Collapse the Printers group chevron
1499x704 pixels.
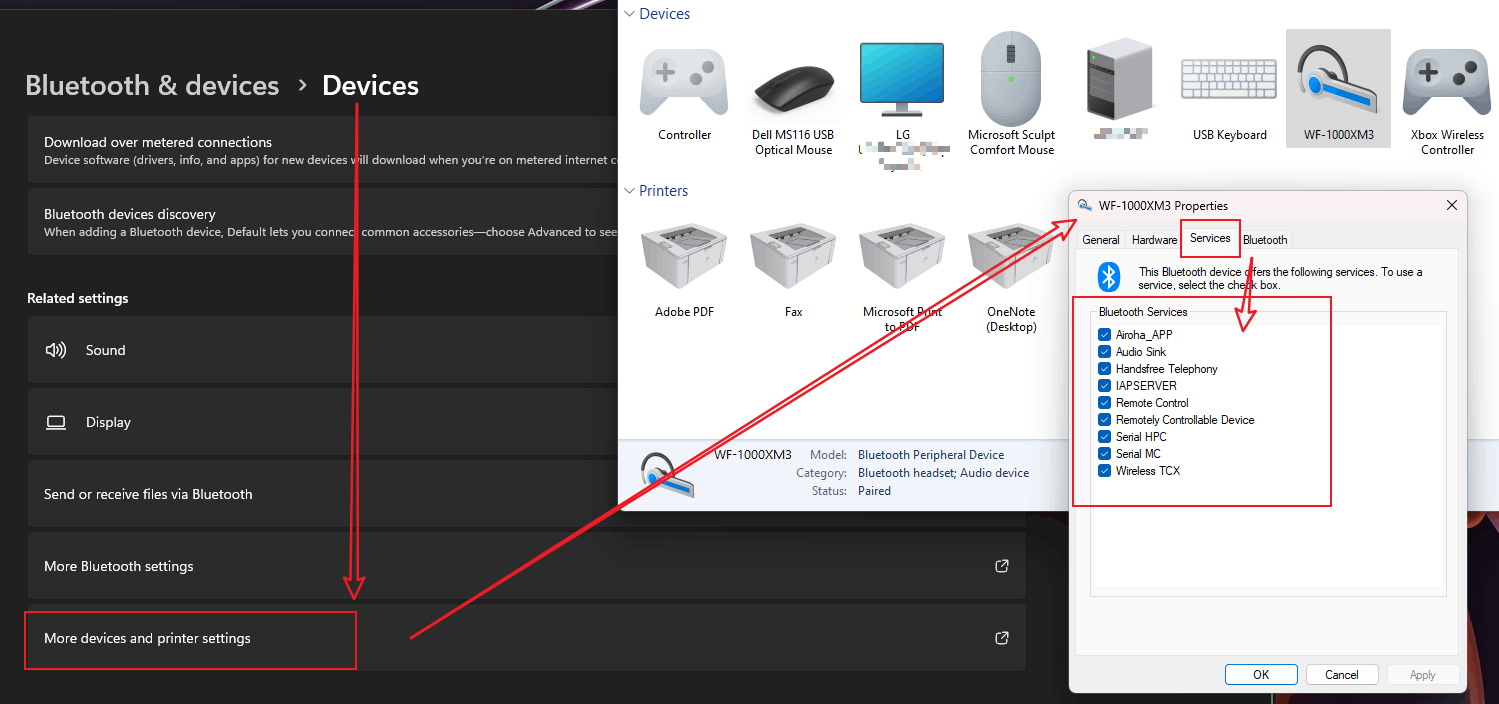[x=629, y=191]
